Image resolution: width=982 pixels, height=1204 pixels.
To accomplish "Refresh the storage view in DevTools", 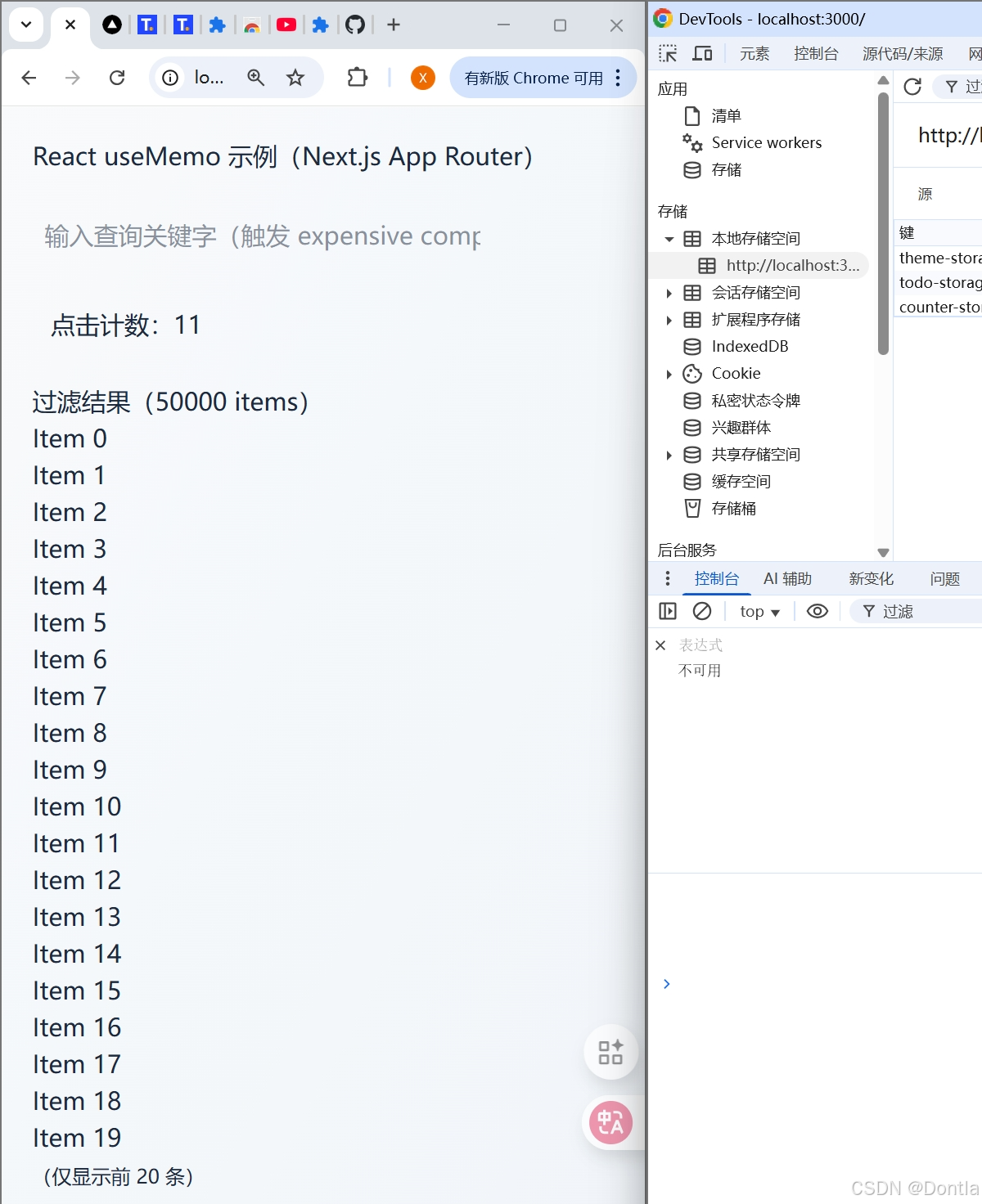I will point(912,87).
